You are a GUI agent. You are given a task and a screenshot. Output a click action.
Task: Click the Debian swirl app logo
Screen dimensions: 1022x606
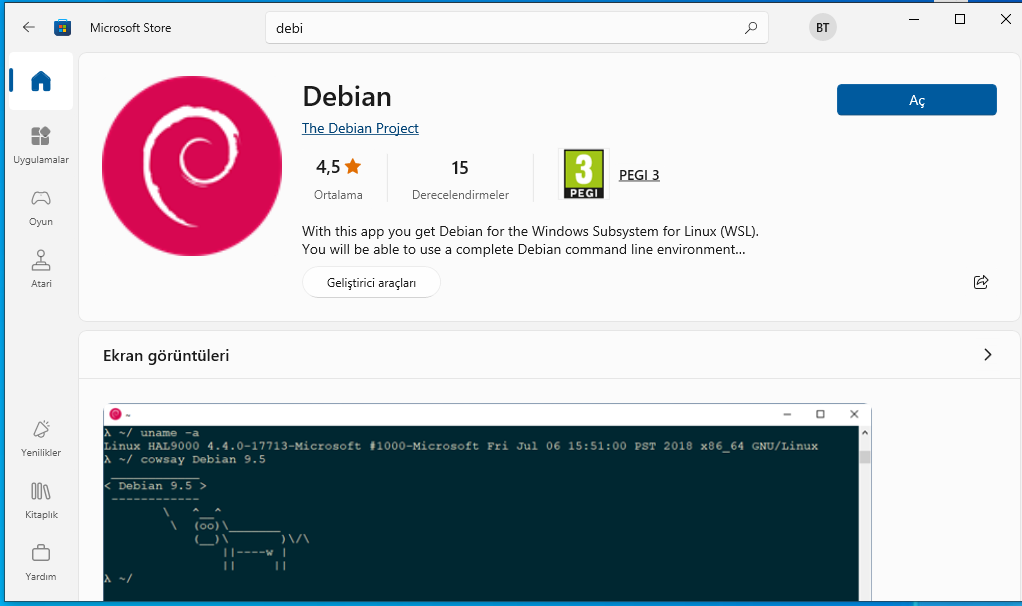[x=192, y=166]
